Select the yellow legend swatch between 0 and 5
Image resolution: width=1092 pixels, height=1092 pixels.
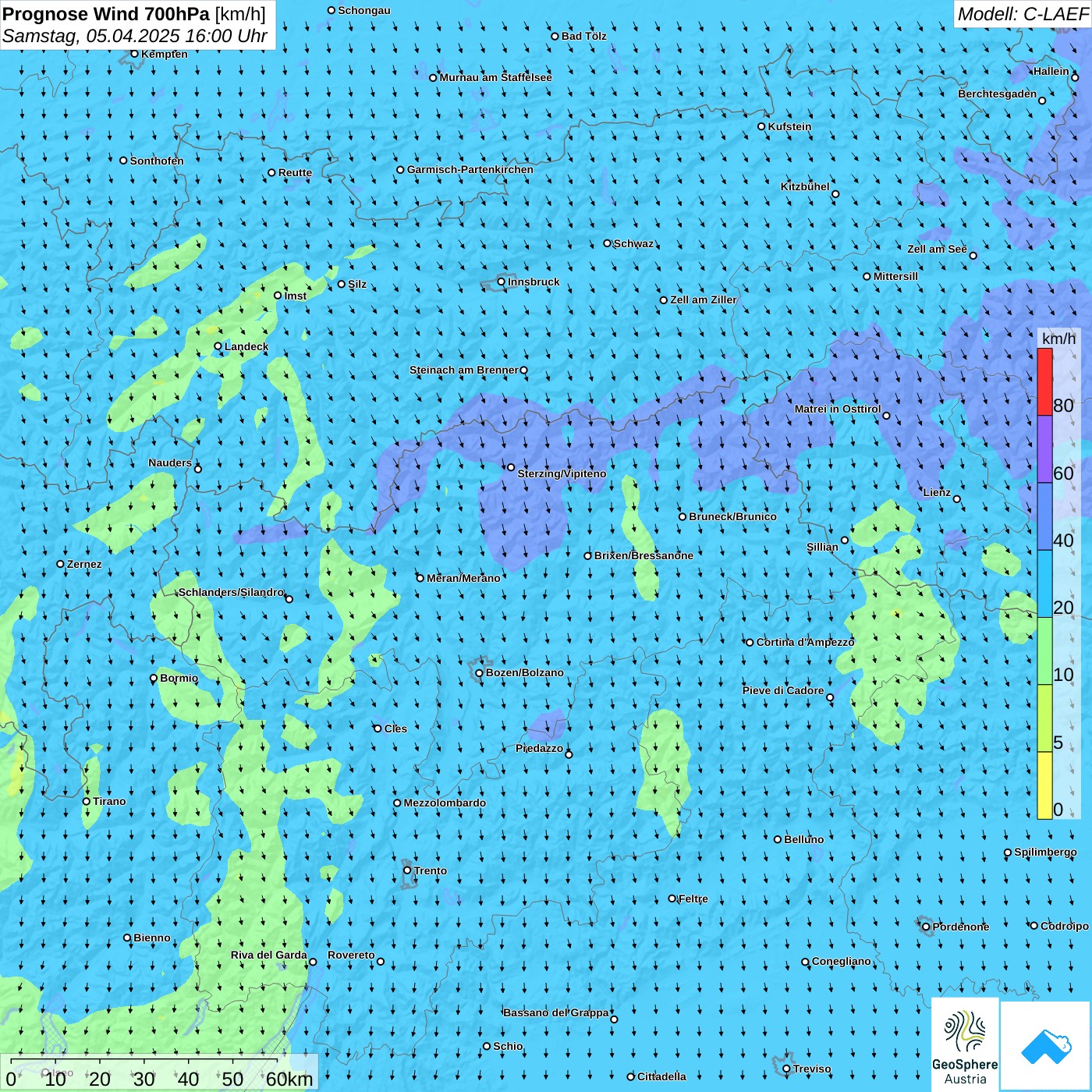pyautogui.click(x=1044, y=785)
